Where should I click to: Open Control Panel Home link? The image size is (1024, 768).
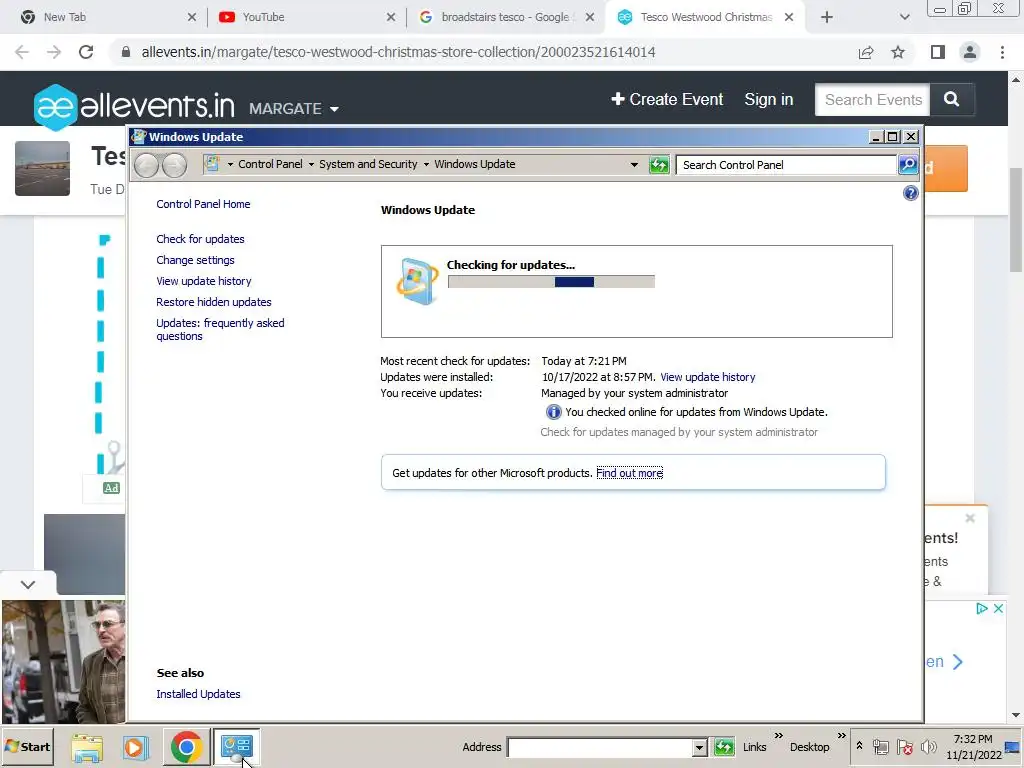[x=203, y=204]
